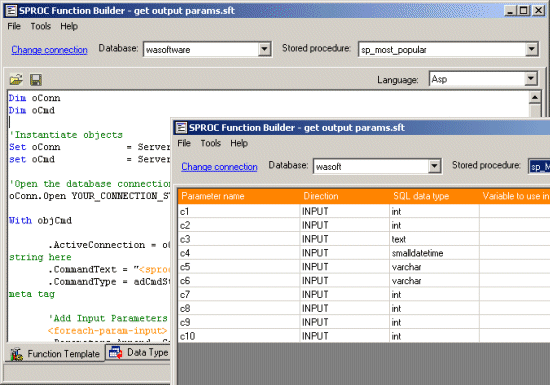Select parameter row c9
Image resolution: width=550 pixels, height=385 pixels.
tap(364, 322)
